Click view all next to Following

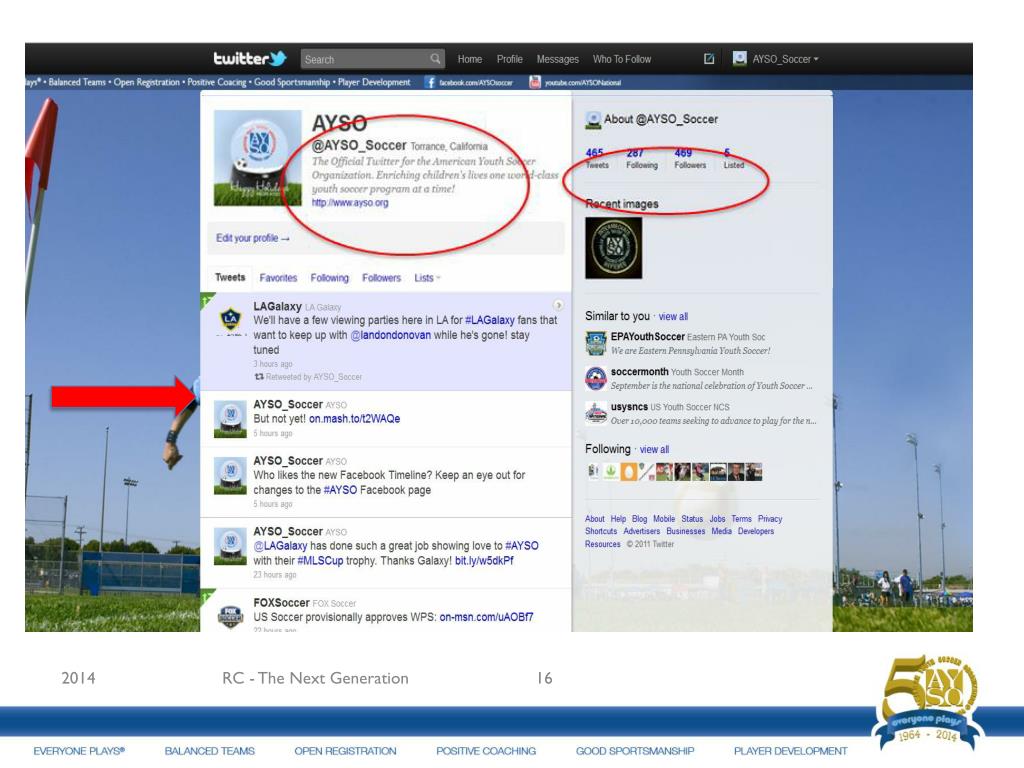tap(654, 449)
